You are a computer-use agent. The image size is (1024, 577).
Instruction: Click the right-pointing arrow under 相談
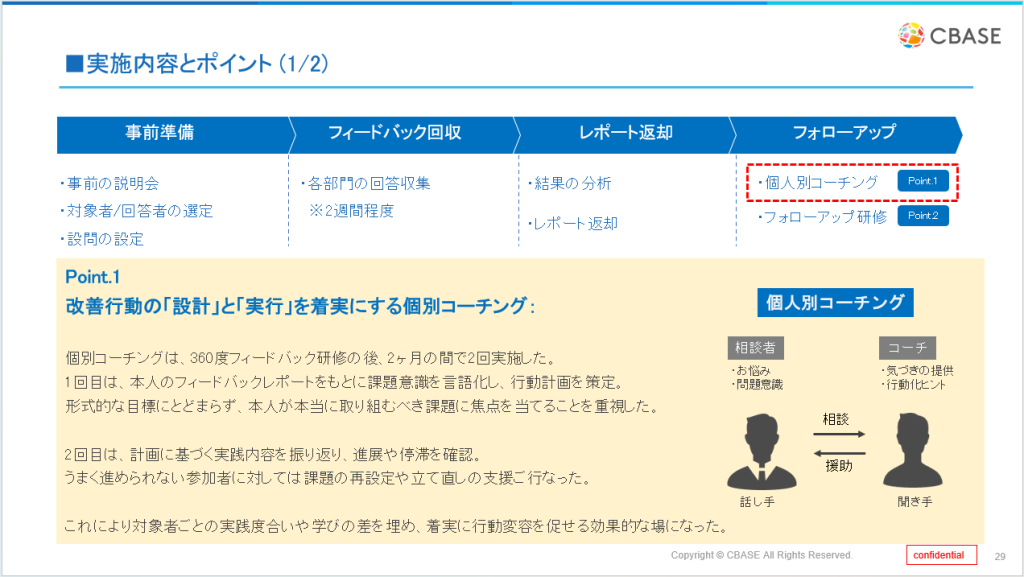point(836,435)
